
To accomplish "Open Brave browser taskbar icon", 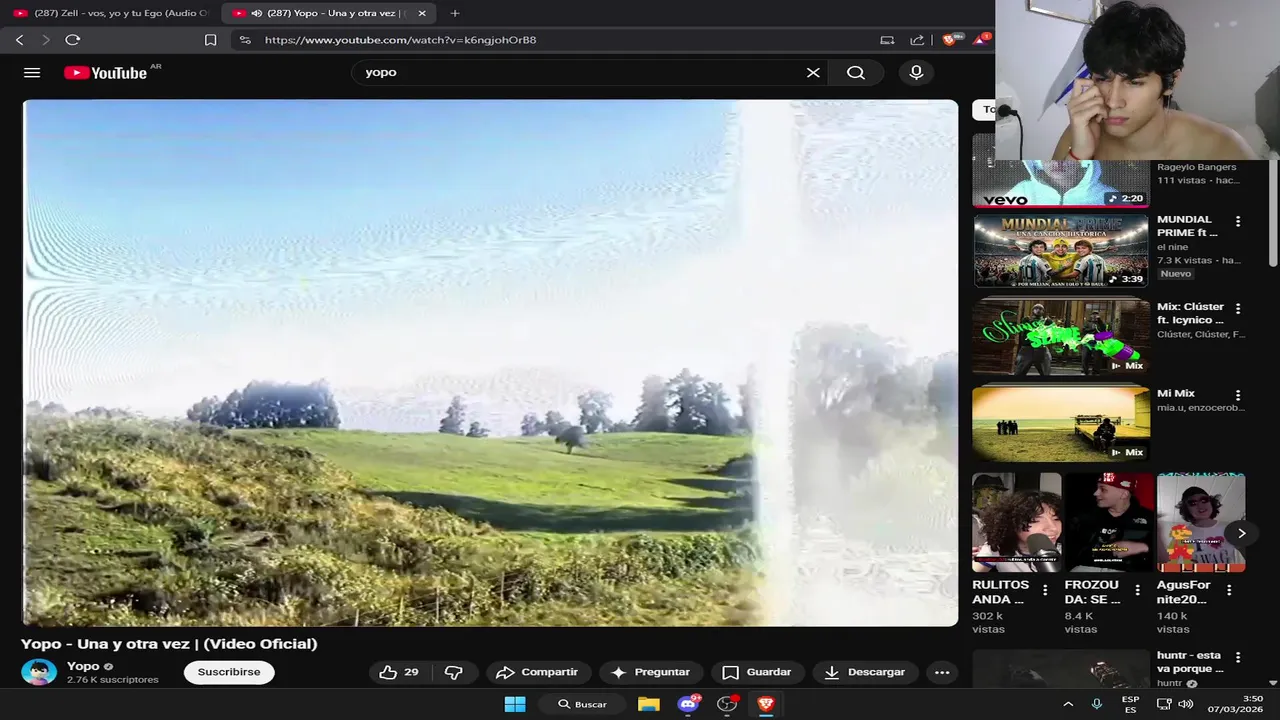I will (766, 704).
